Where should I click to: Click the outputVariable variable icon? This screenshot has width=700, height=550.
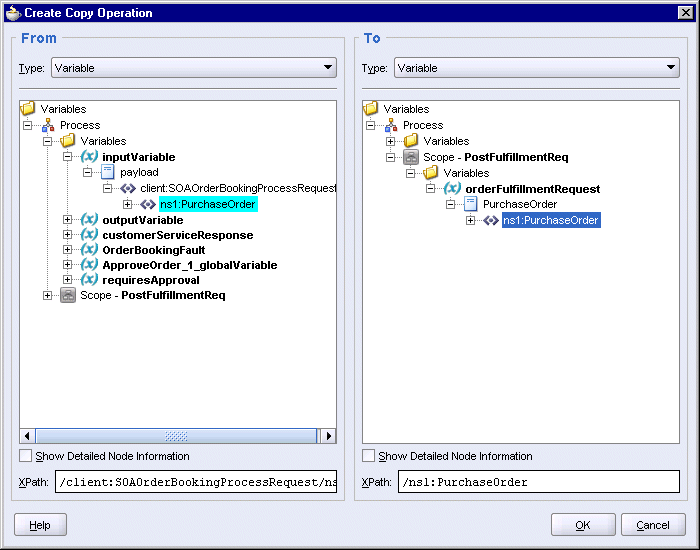[89, 220]
